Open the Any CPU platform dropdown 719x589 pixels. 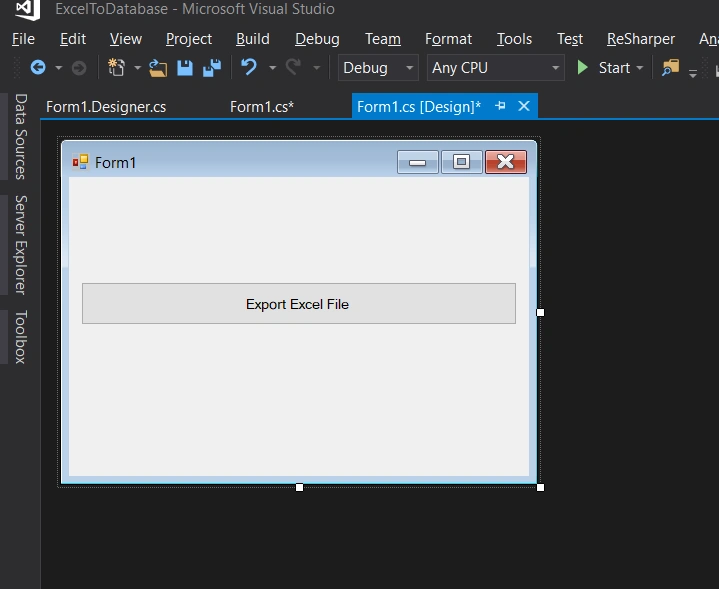(x=495, y=68)
